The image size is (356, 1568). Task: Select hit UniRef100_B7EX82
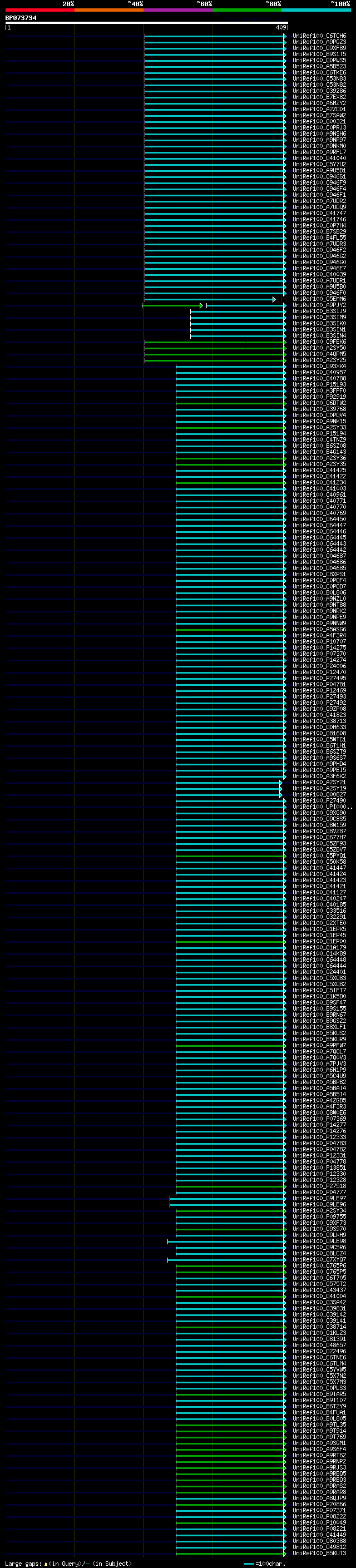coord(319,97)
